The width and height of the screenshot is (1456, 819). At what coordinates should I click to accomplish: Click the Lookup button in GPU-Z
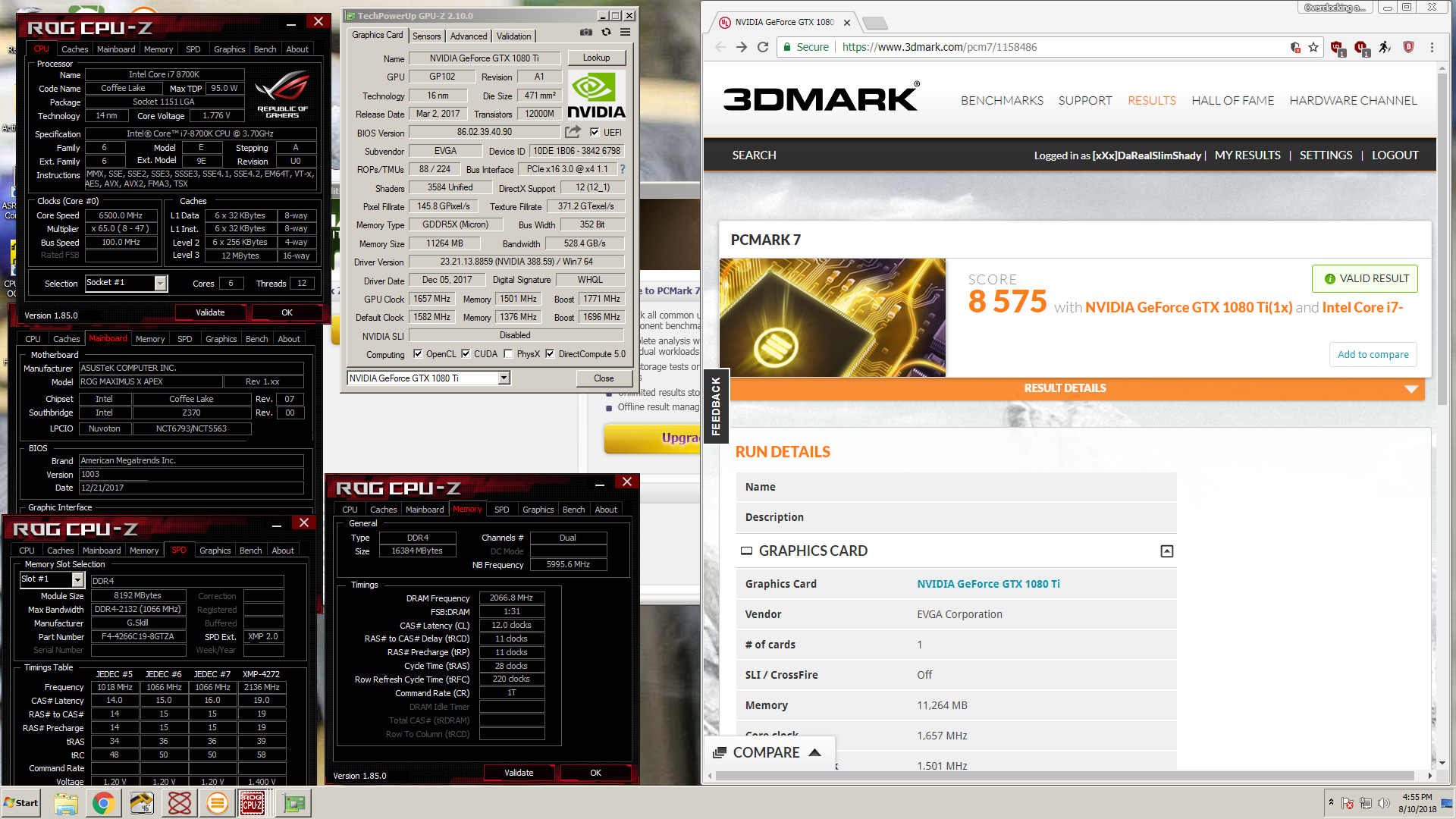(596, 58)
